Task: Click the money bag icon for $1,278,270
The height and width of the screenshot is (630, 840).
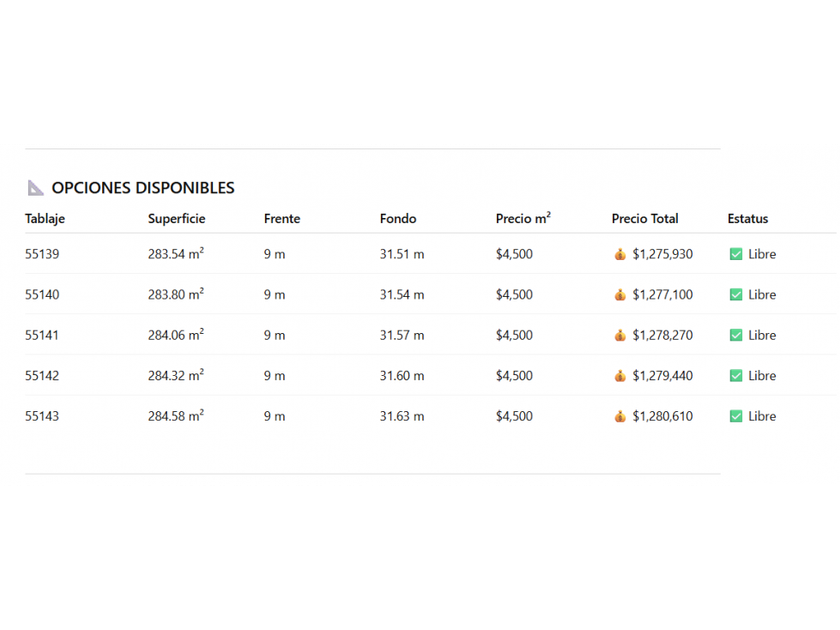Action: coord(620,335)
